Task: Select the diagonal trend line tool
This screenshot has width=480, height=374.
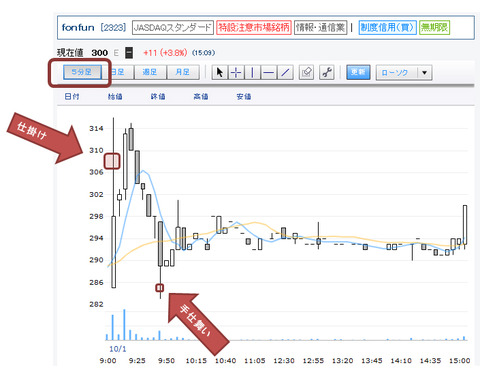Action: click(x=285, y=72)
